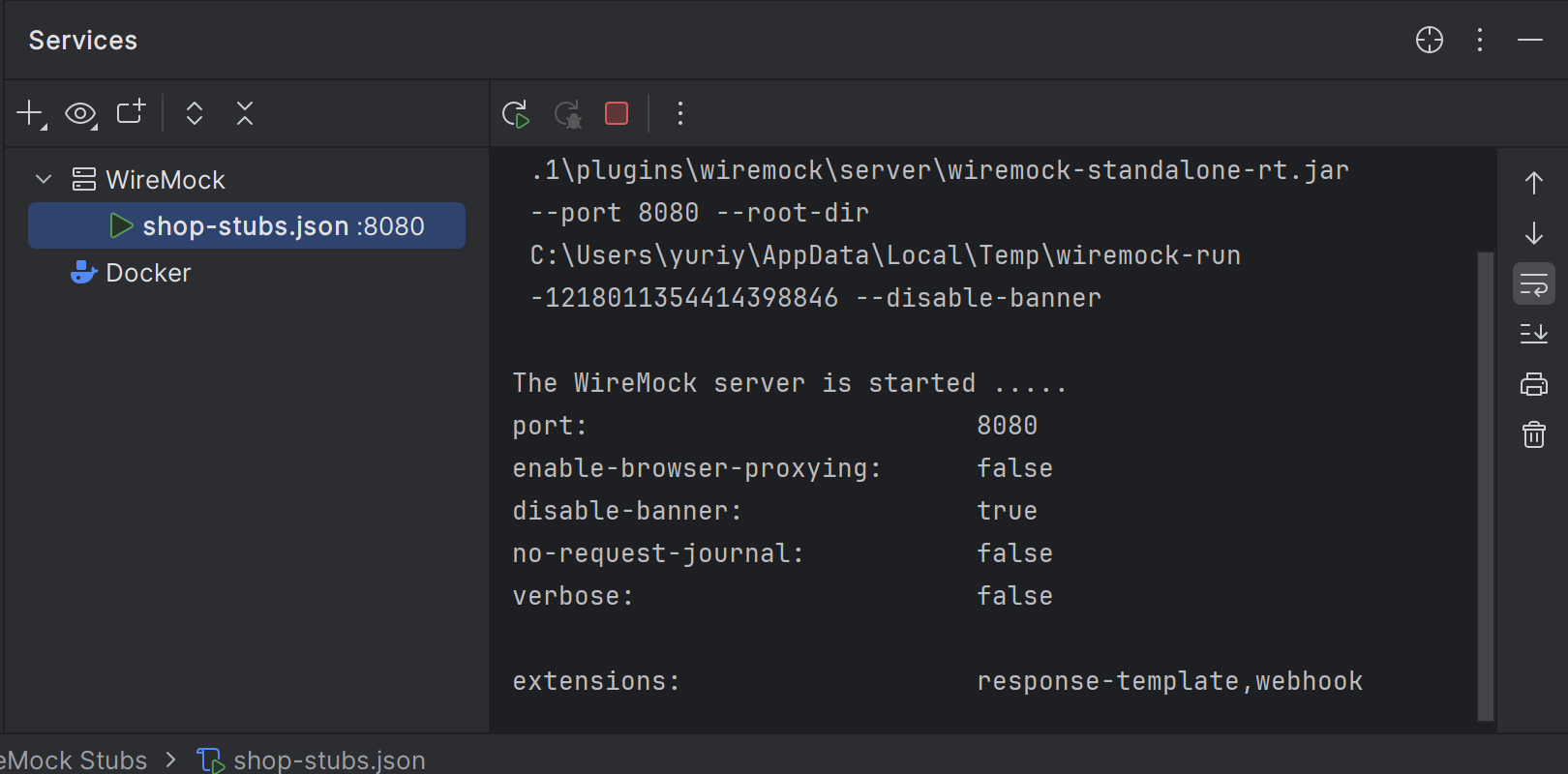Click the WireMock server stack icon

click(84, 179)
